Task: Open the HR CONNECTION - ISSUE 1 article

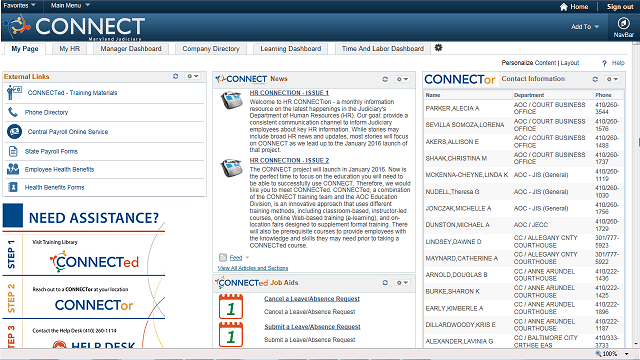Action: 289,93
